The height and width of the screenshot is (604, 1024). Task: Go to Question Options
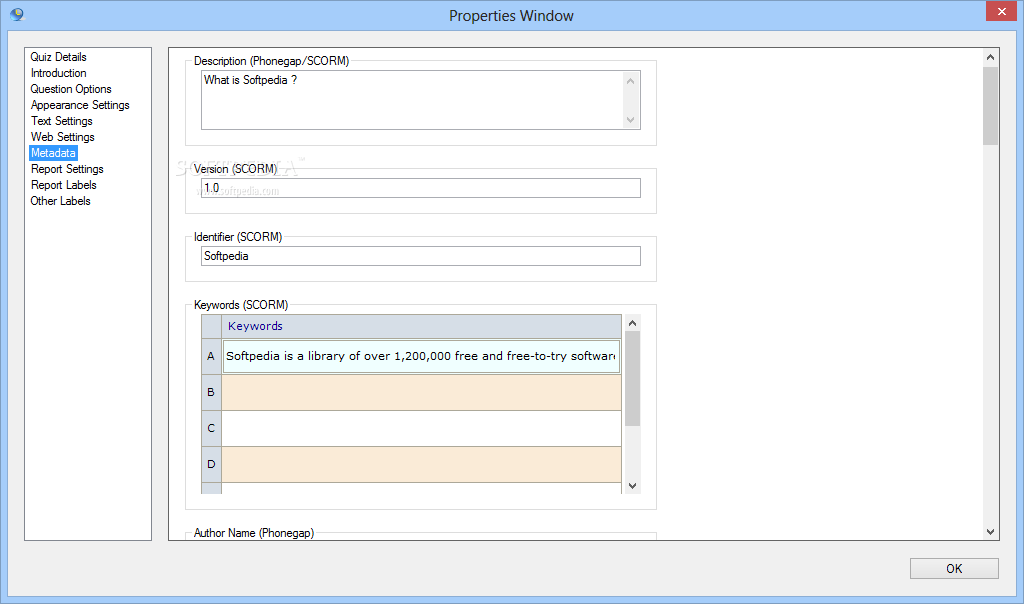[71, 89]
